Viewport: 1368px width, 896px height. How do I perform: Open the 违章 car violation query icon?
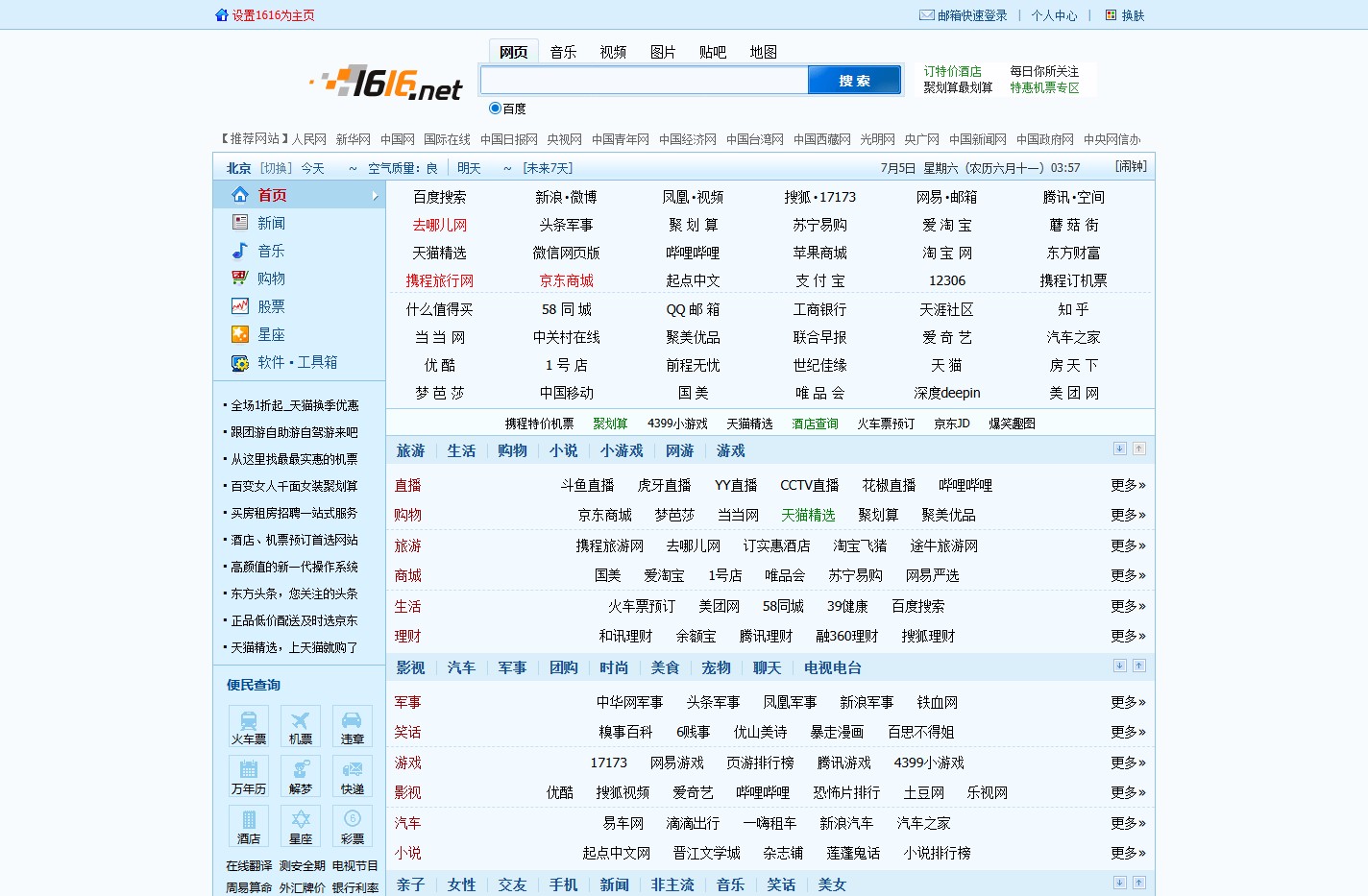pyautogui.click(x=353, y=726)
